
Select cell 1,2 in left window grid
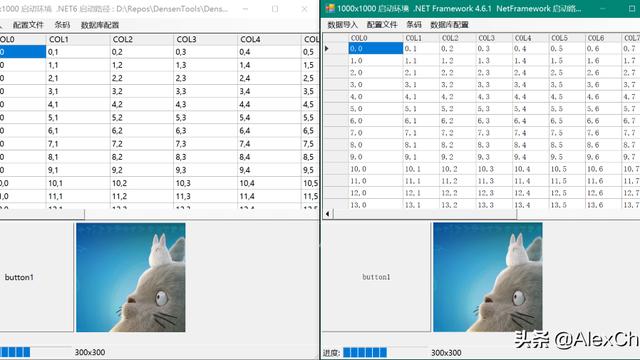(x=142, y=65)
